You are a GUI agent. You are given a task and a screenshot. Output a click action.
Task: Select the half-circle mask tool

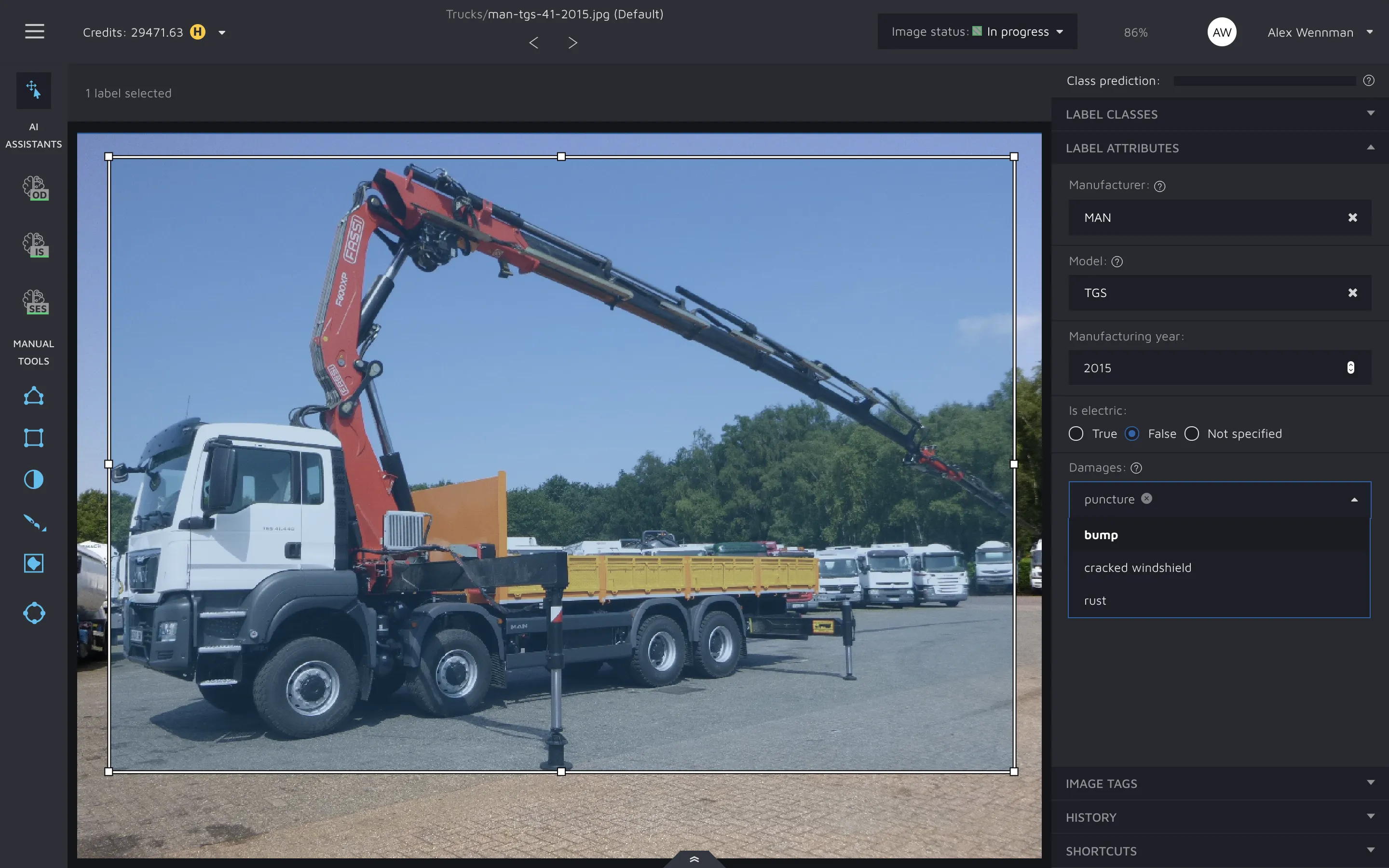[x=34, y=479]
